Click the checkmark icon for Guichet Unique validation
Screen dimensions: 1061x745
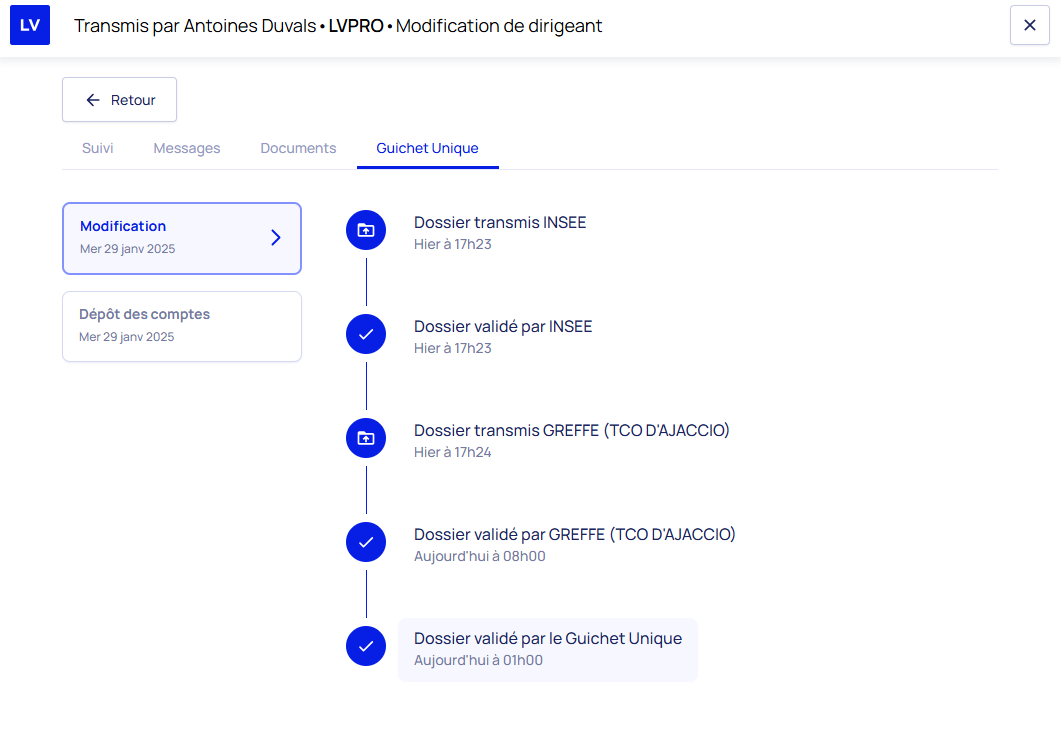click(x=366, y=646)
